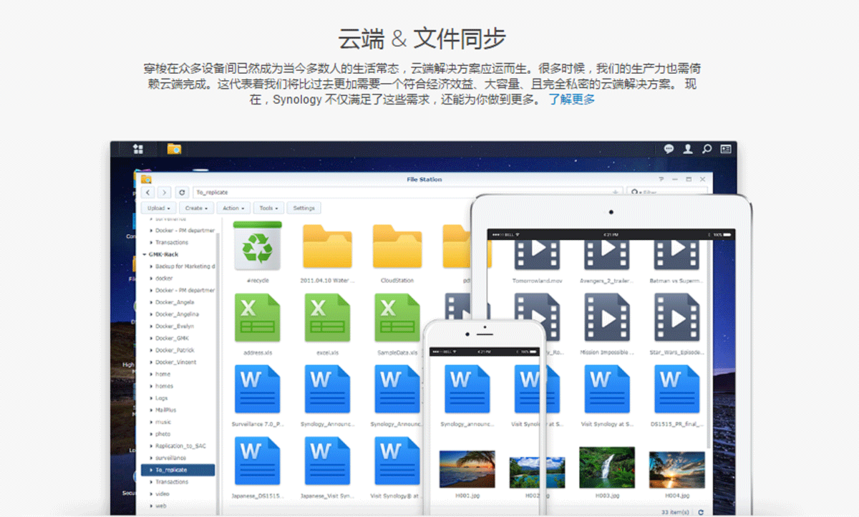The image size is (859, 517).
Task: Select Backup for Marketing folder in tree
Action: 185,266
